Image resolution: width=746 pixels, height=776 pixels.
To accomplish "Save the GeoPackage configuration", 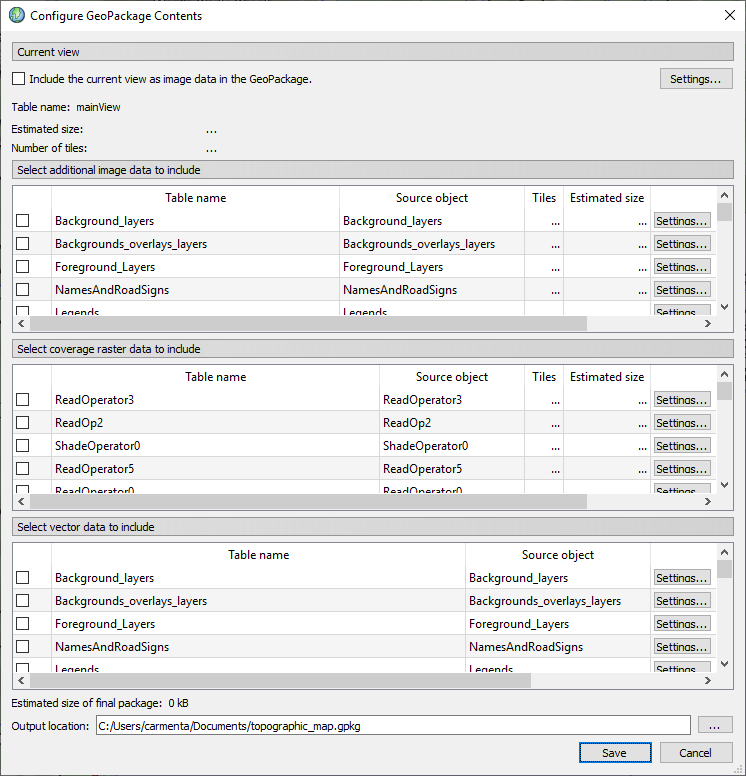I will pos(615,753).
